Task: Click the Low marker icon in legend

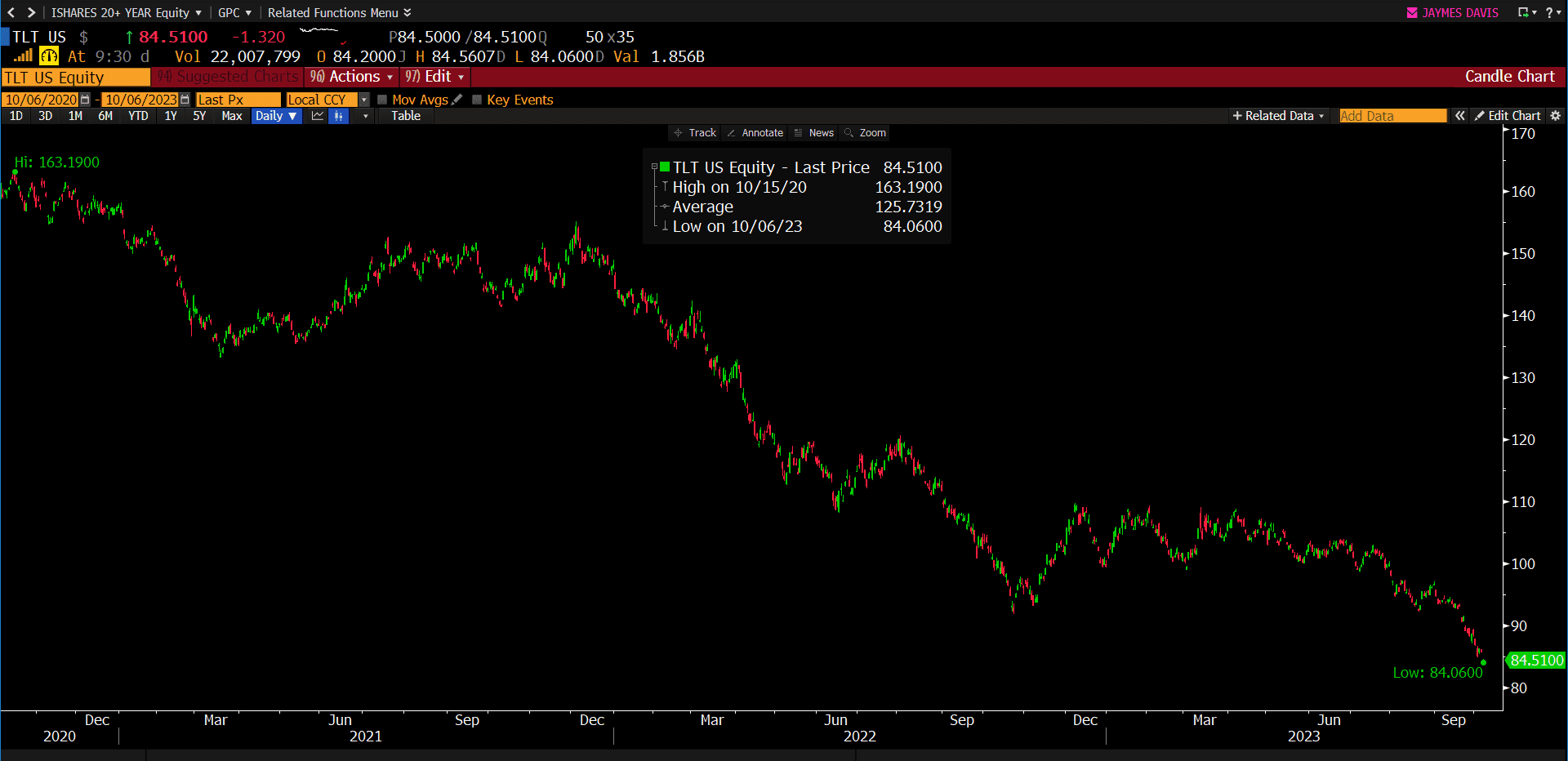Action: [665, 226]
